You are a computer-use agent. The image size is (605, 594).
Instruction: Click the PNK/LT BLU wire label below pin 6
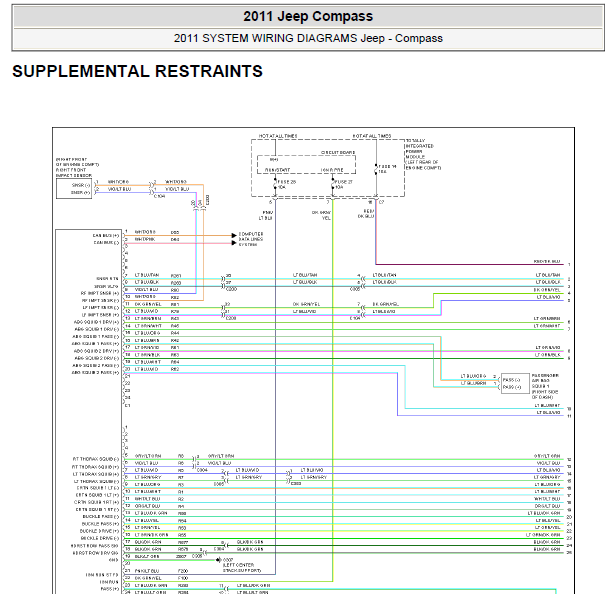(266, 215)
